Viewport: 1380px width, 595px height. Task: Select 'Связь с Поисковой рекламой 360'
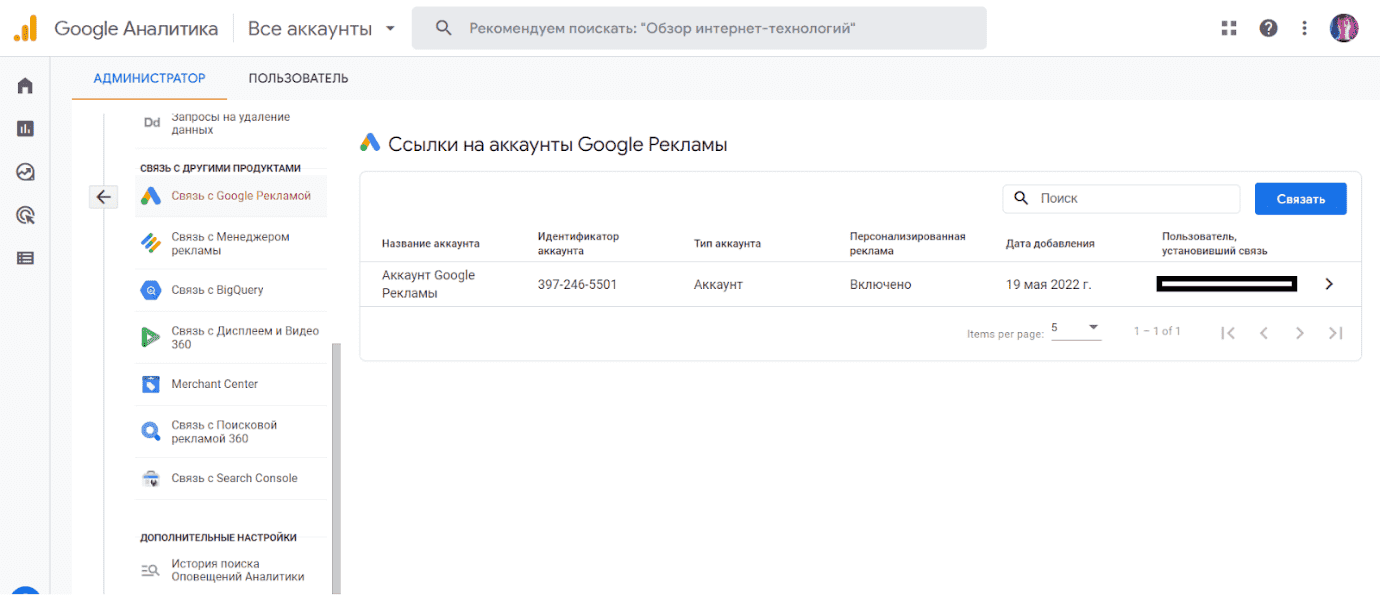[231, 431]
